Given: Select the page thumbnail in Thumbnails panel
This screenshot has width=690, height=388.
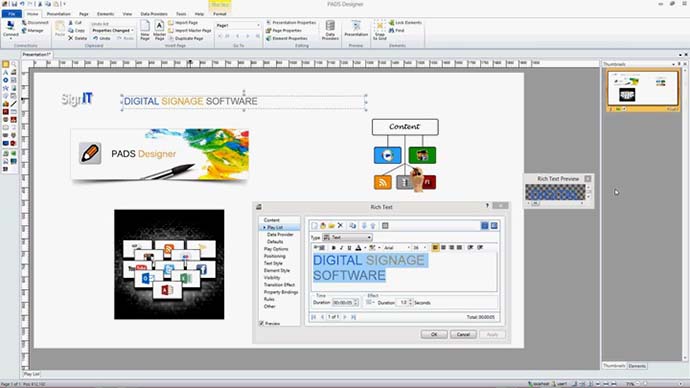Looking at the screenshot, I should point(643,88).
